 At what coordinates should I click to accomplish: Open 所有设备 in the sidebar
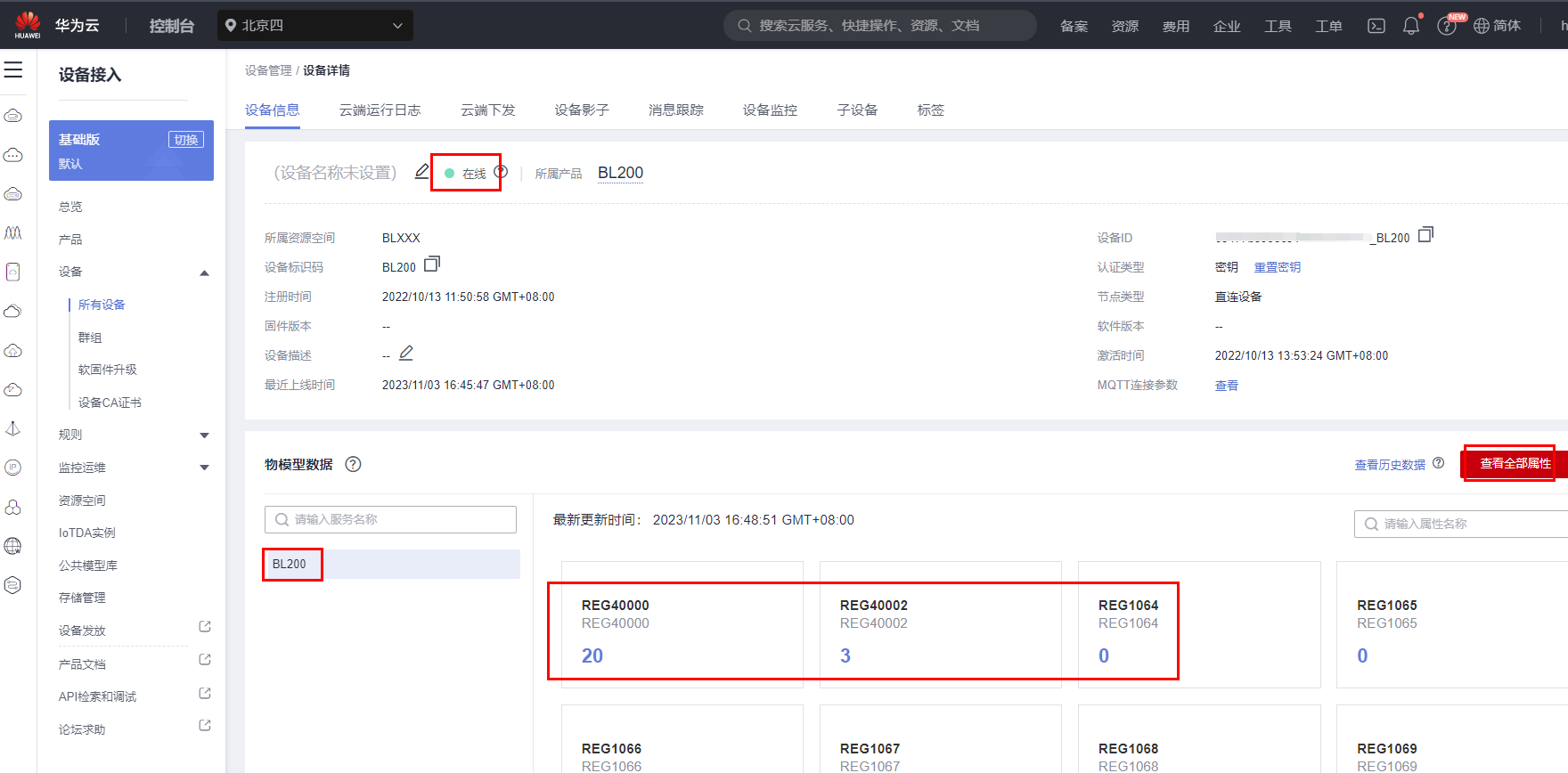click(x=102, y=305)
